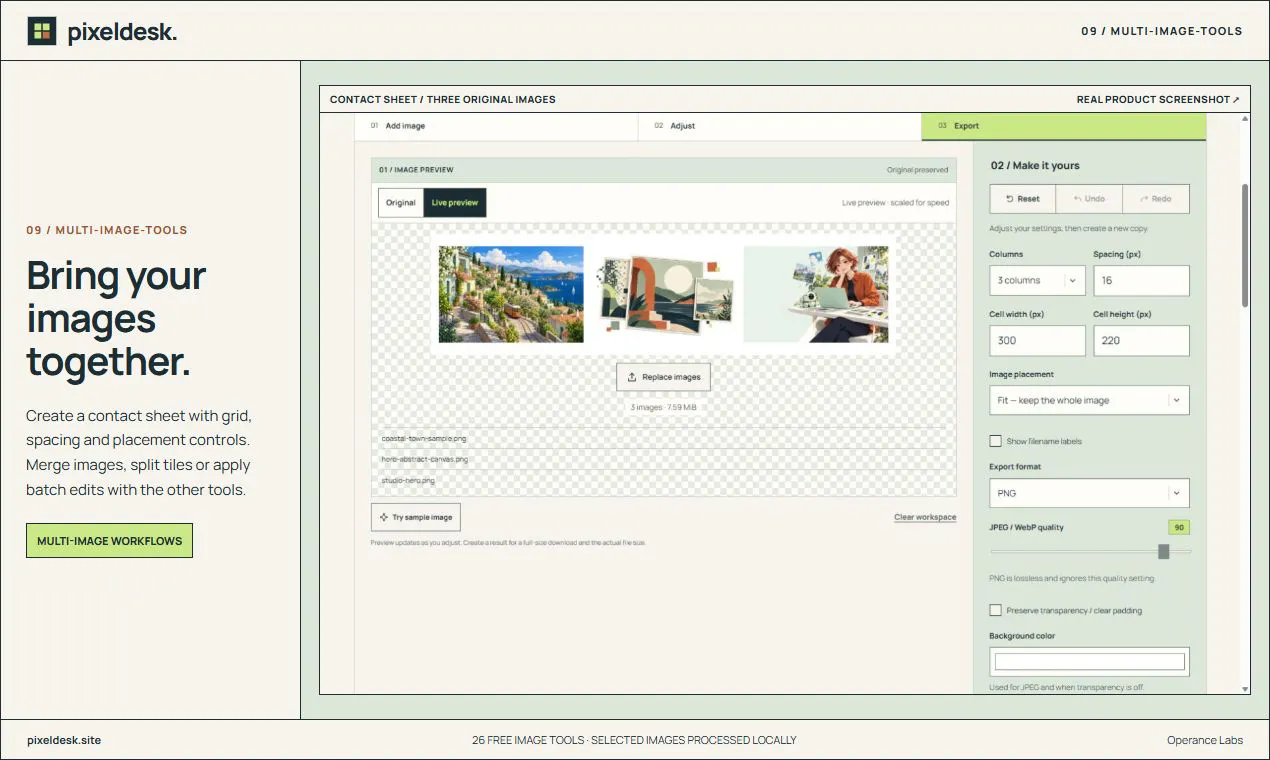
Task: Click the pixeldesk grid logo icon
Action: (42, 31)
